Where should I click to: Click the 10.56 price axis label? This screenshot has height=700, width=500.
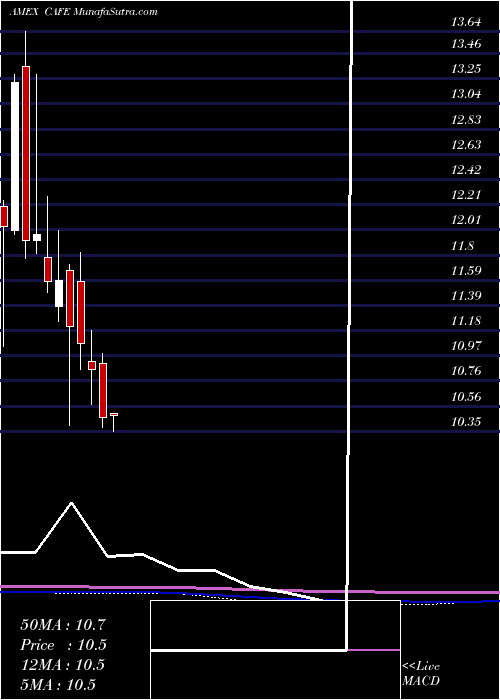(x=466, y=396)
